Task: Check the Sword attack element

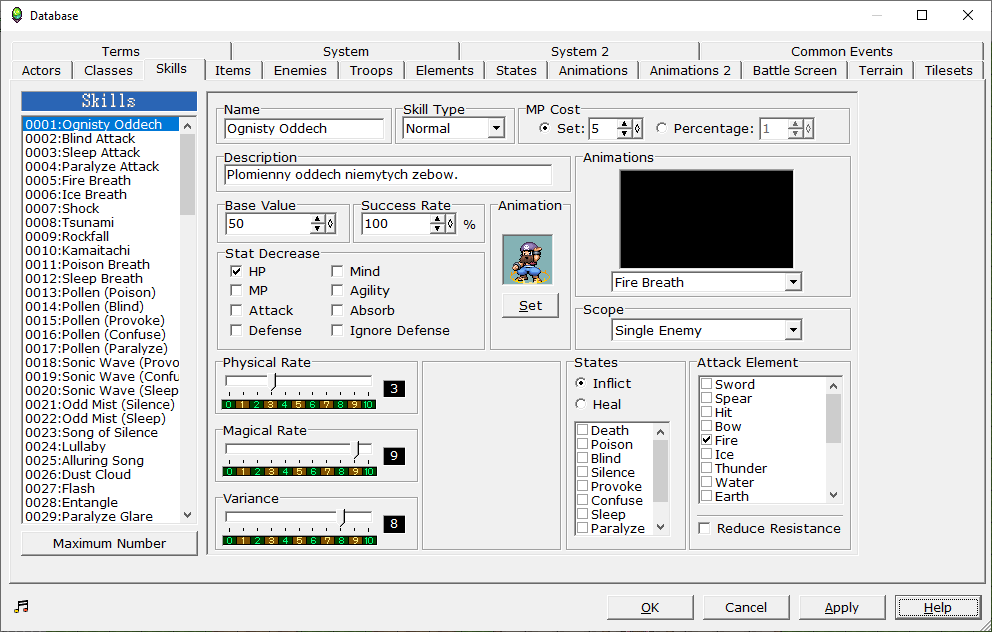Action: [707, 383]
